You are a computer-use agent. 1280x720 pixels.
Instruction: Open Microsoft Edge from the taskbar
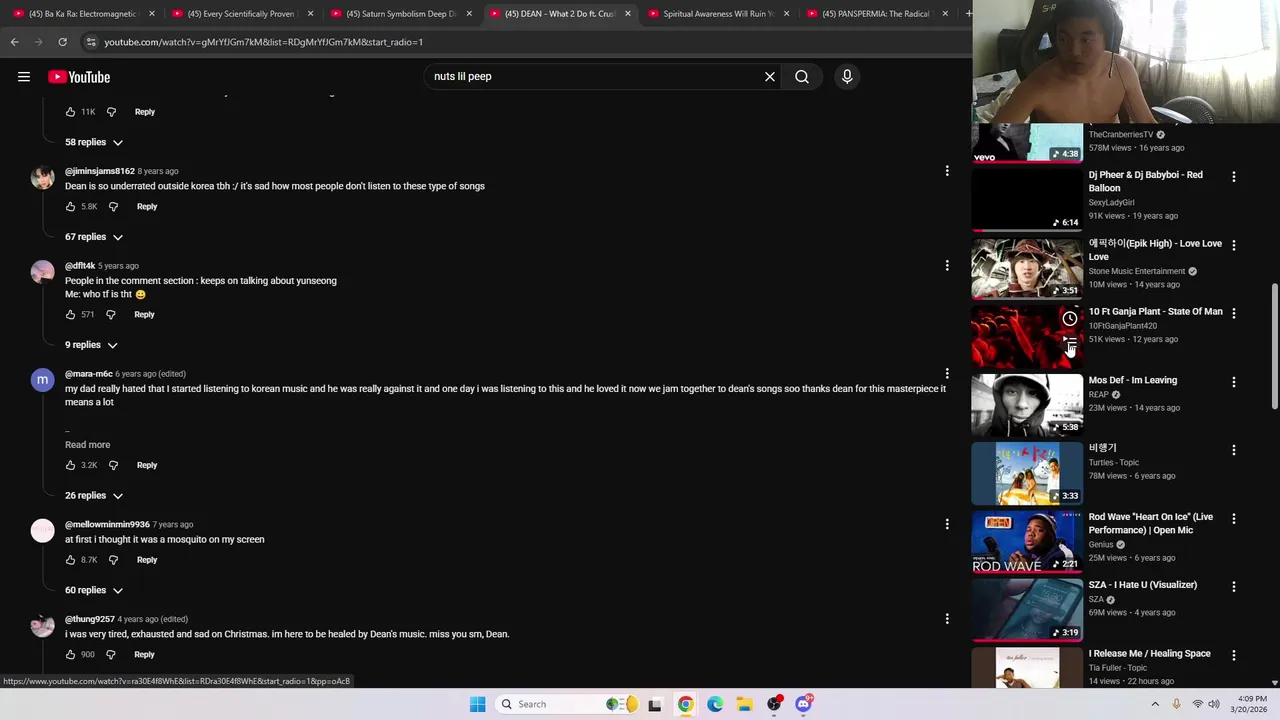click(x=715, y=704)
